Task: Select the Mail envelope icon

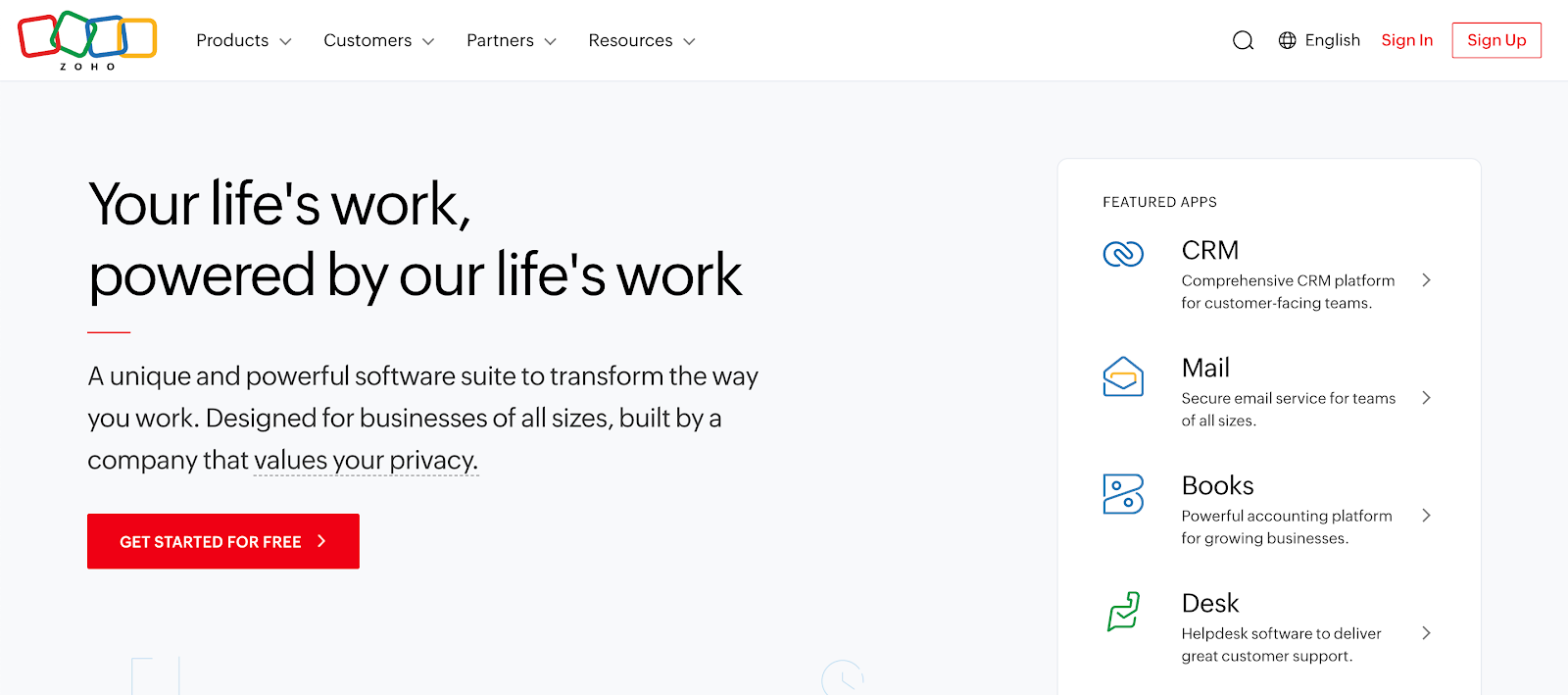Action: click(x=1123, y=374)
